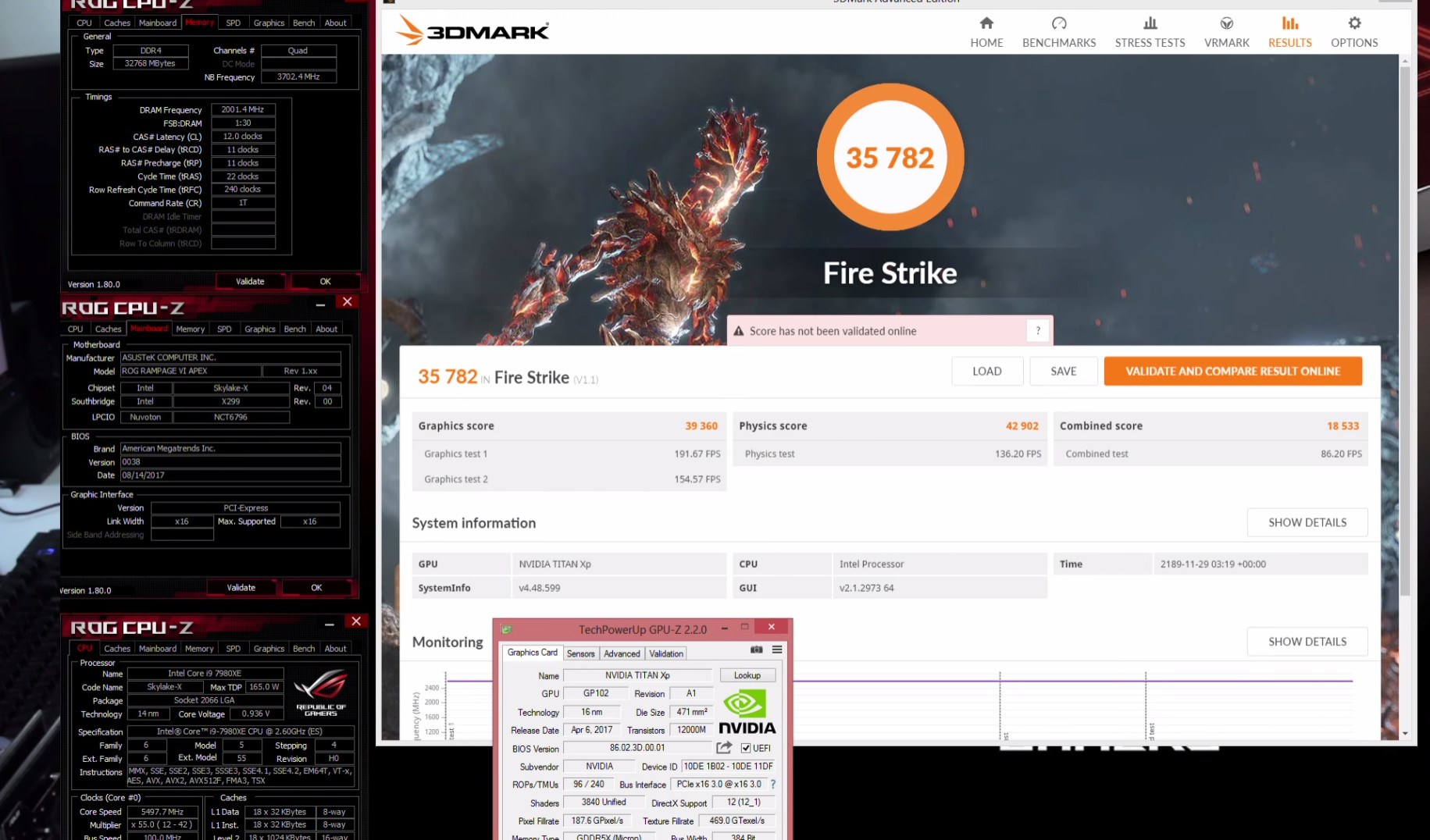The image size is (1430, 840).
Task: Click the LOAD button in 3DMark
Action: coord(986,371)
